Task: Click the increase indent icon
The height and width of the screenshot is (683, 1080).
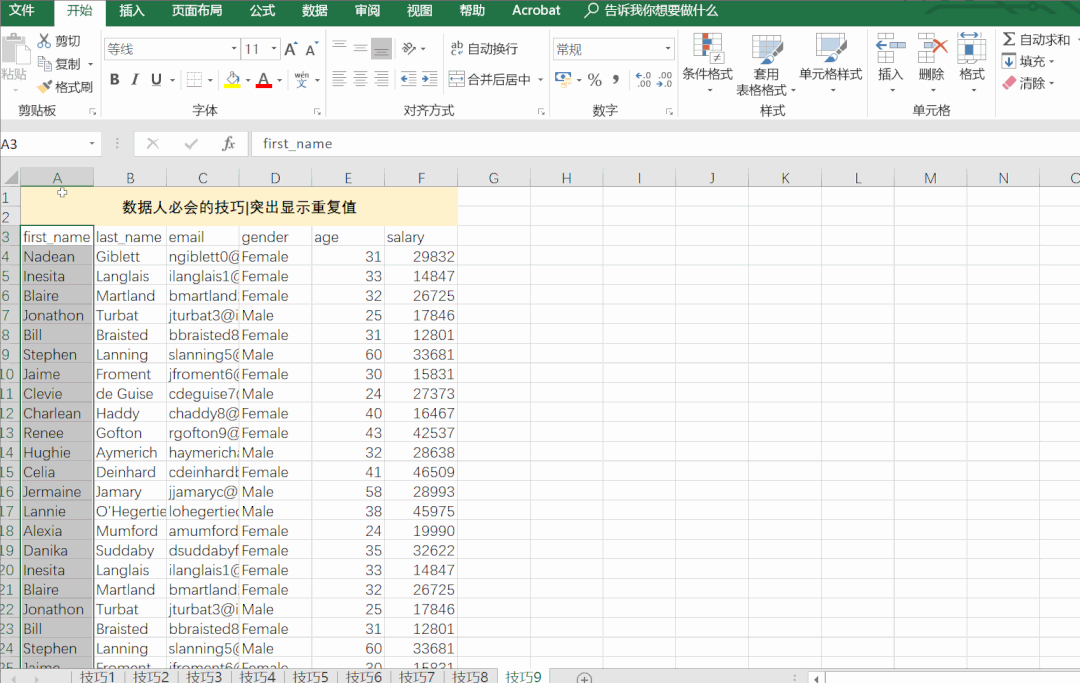Action: click(x=430, y=78)
